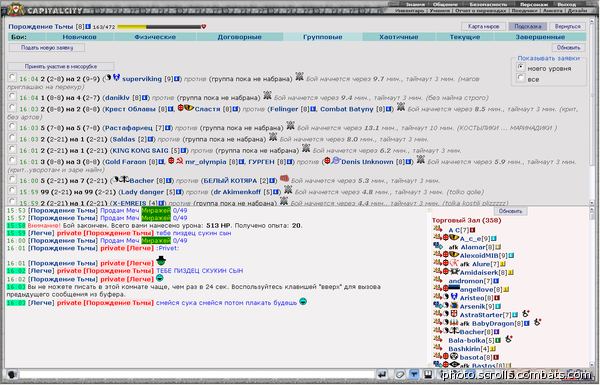This screenshot has height=385, width=600.
Task: Click the info icon next to Порождение Тьмы name
Action: click(x=88, y=26)
